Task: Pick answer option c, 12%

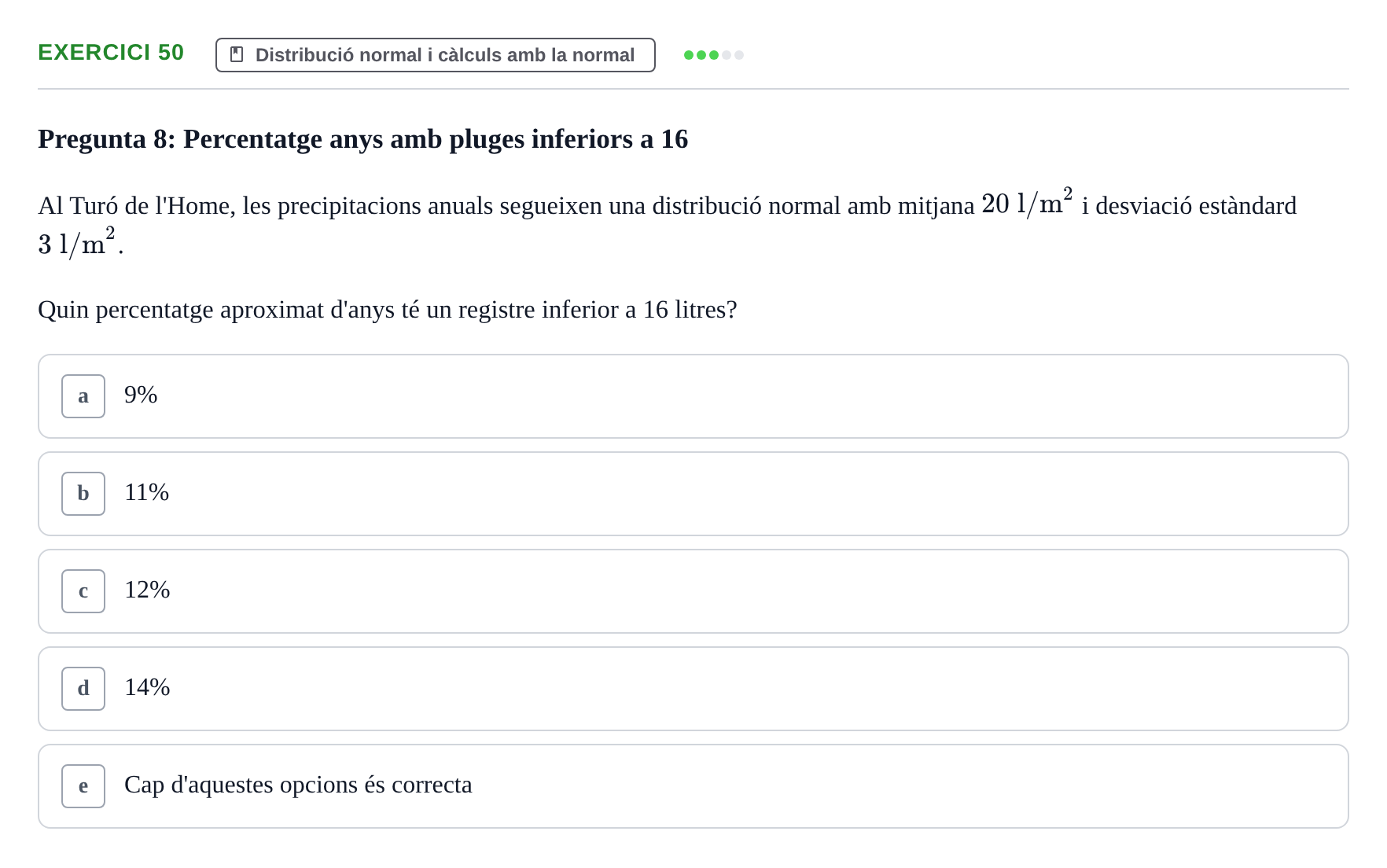Action: pos(693,591)
